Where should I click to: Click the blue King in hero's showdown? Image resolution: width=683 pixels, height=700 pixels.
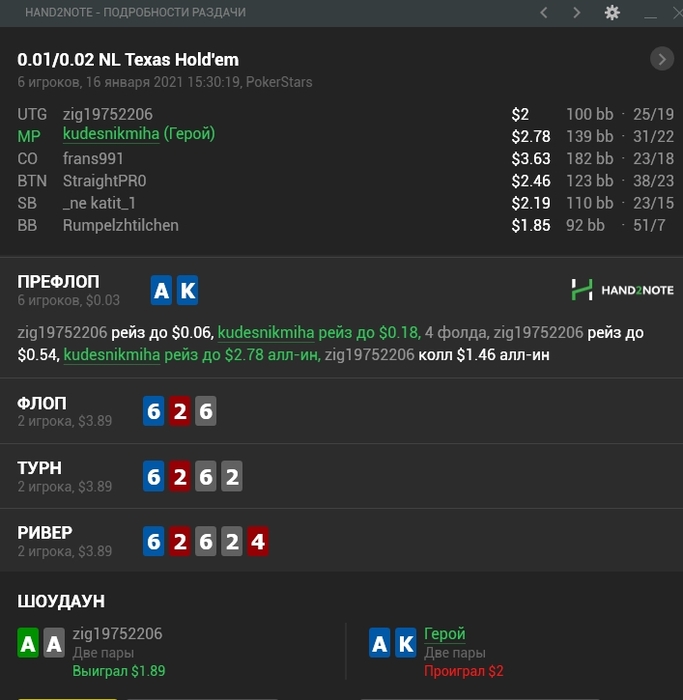406,643
